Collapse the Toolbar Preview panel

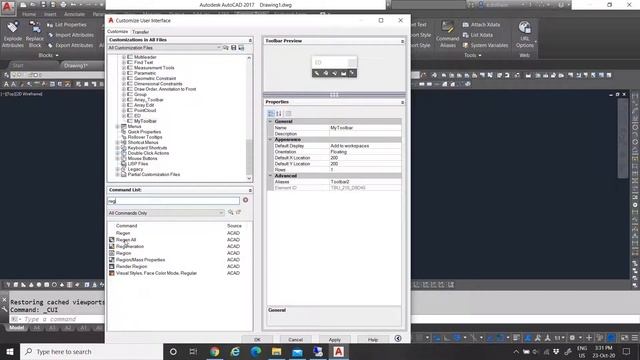click(402, 41)
